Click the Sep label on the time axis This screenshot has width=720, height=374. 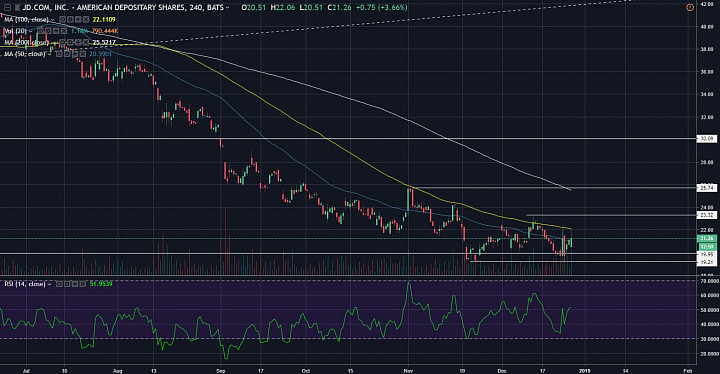point(221,370)
